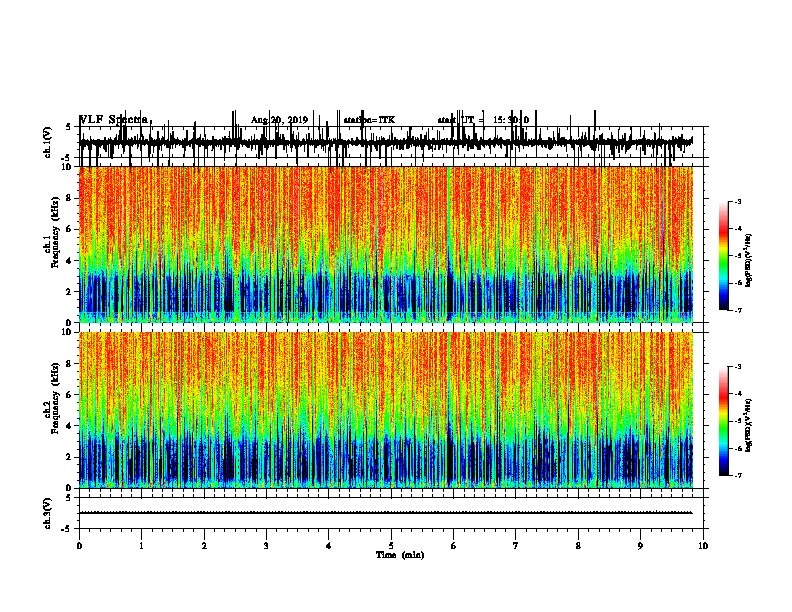792x612 pixels.
Task: Click the "VLF Spectra," plot title
Action: (x=116, y=120)
